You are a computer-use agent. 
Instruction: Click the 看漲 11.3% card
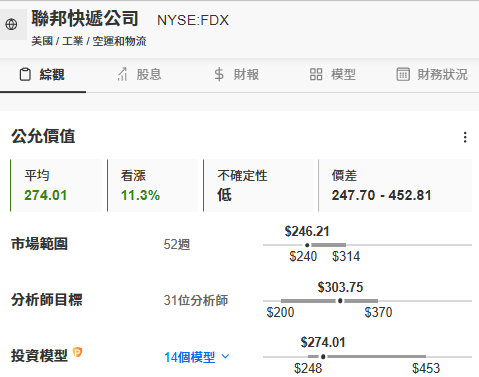[152, 185]
